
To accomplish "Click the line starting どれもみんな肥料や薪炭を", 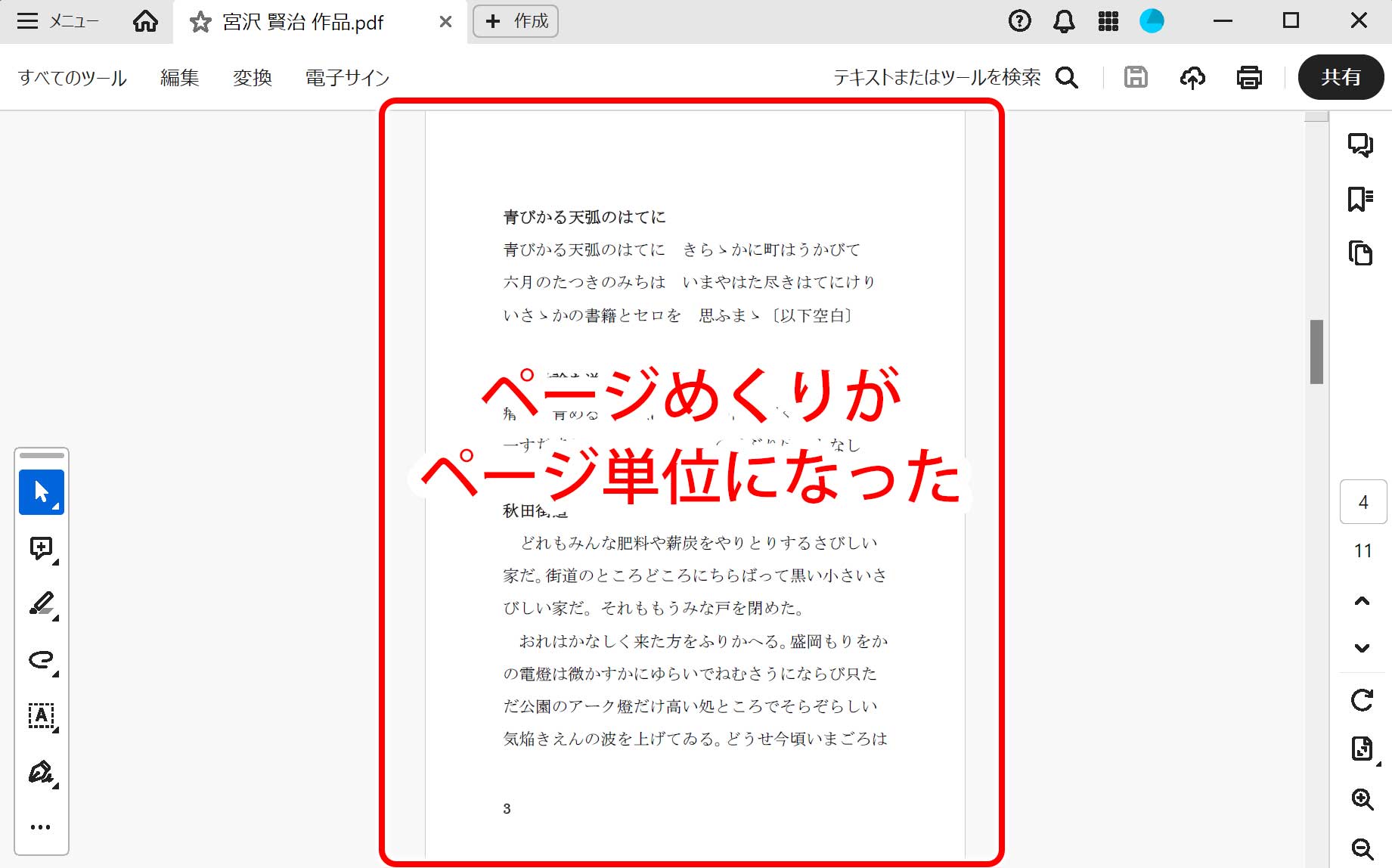I will coord(699,543).
